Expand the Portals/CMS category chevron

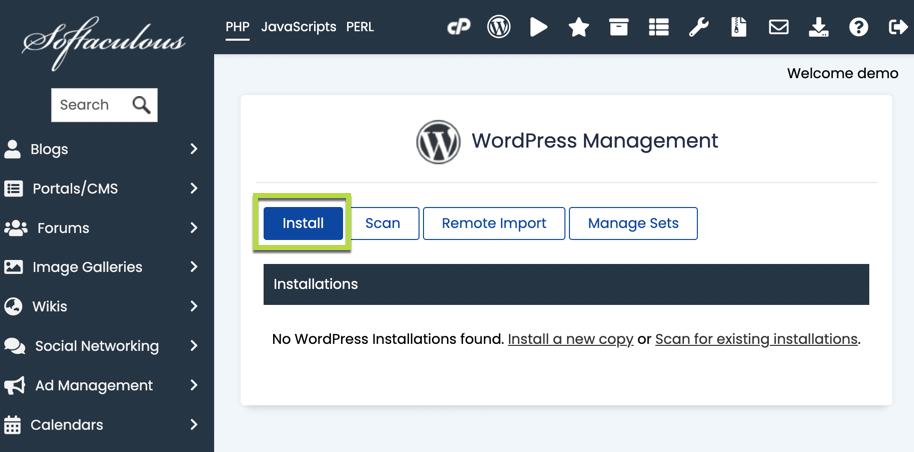[x=194, y=188]
